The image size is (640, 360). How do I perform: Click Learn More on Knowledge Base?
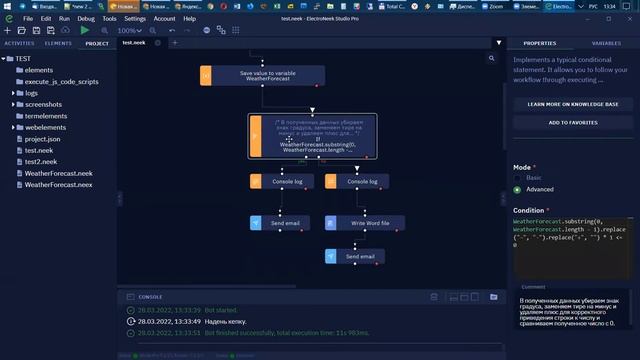[x=573, y=104]
